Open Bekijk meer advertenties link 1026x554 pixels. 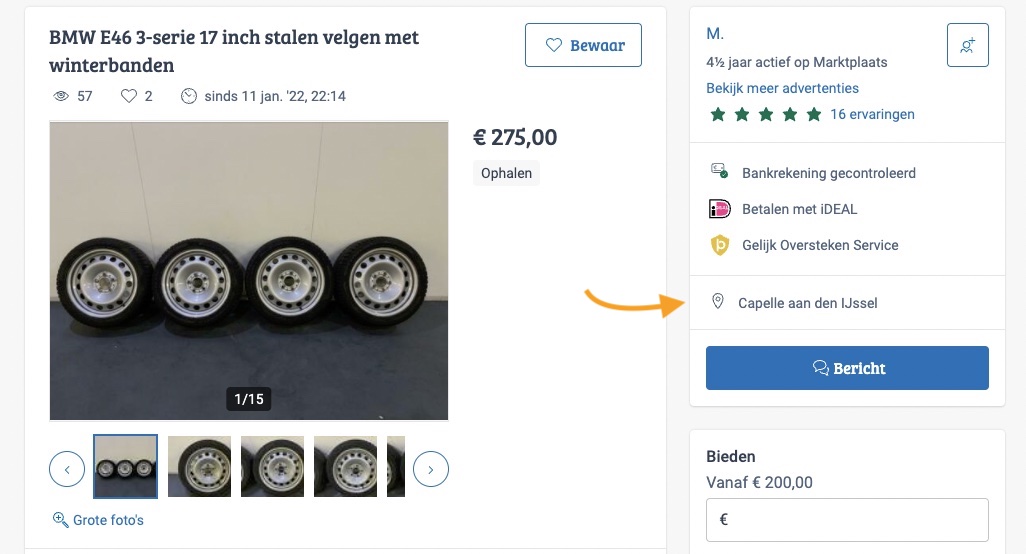pos(782,88)
